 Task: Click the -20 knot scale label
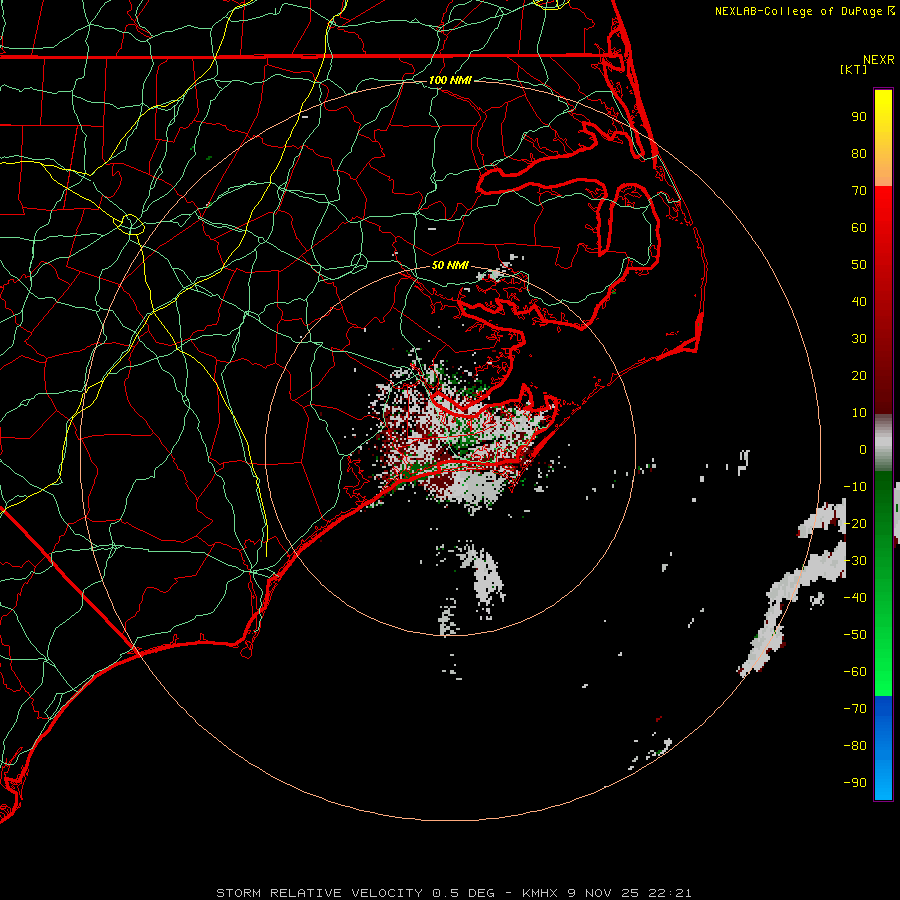pyautogui.click(x=855, y=524)
